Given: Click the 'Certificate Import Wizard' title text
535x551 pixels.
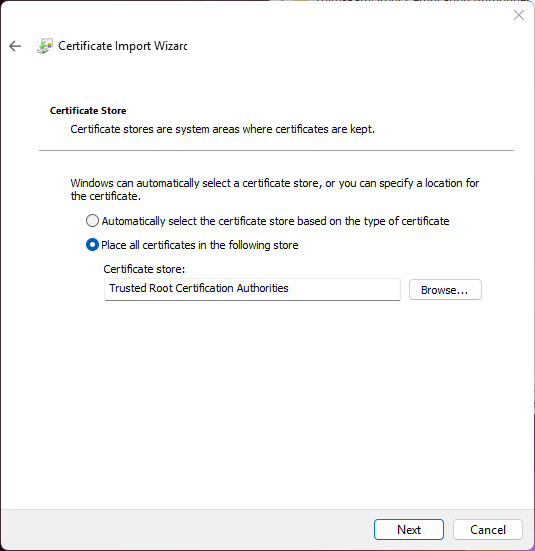Looking at the screenshot, I should [123, 46].
